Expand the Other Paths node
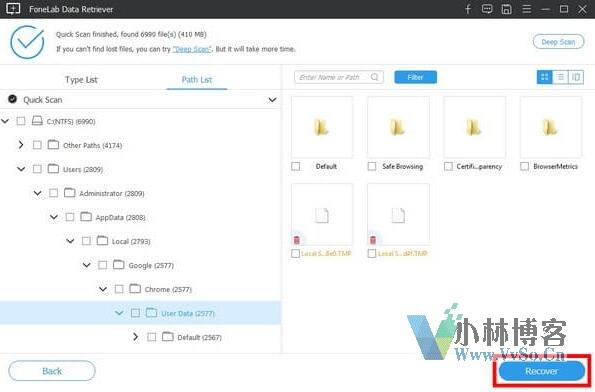595x392 pixels. [x=21, y=145]
